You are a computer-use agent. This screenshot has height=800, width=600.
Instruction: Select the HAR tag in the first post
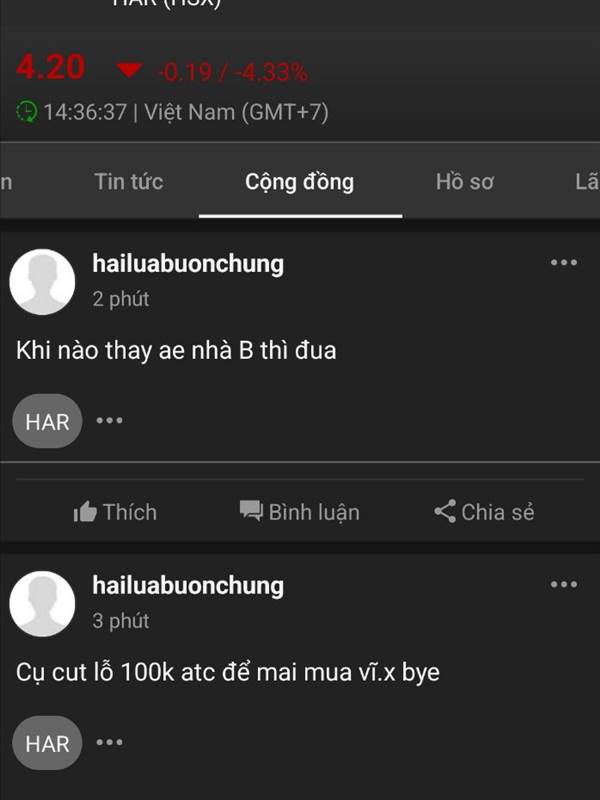pyautogui.click(x=47, y=421)
